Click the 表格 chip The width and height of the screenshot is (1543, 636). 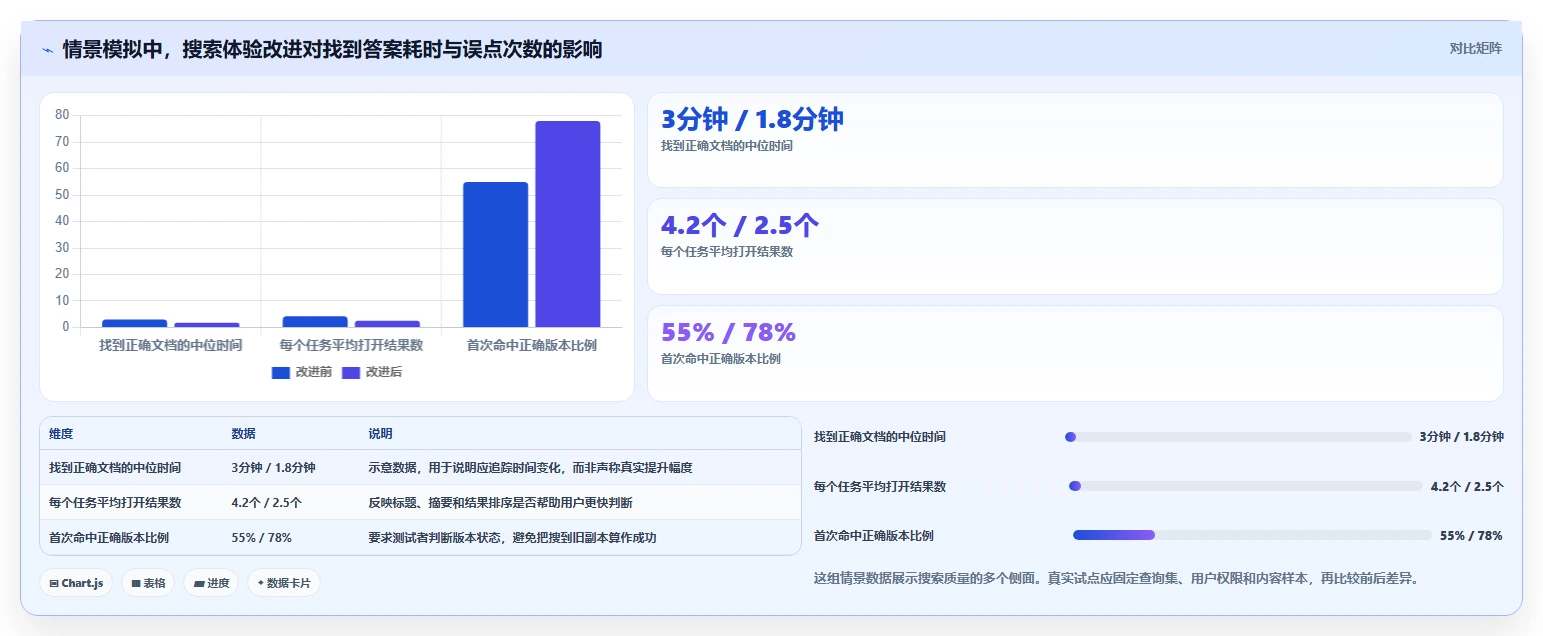(x=148, y=583)
